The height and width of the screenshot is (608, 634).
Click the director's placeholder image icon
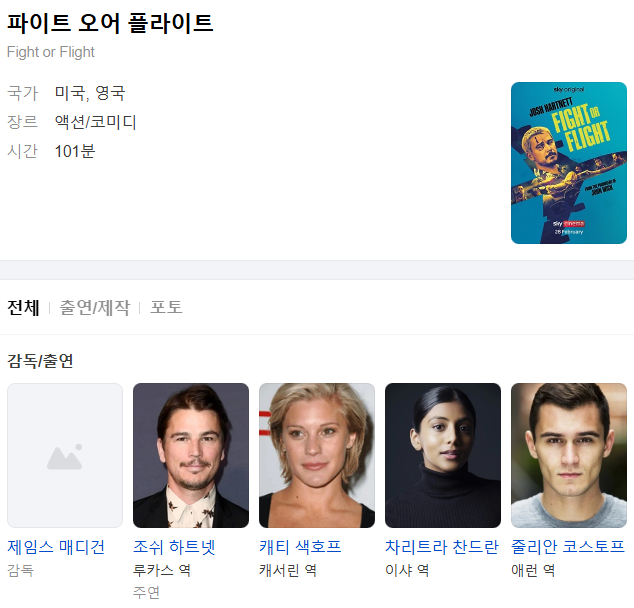[x=65, y=455]
